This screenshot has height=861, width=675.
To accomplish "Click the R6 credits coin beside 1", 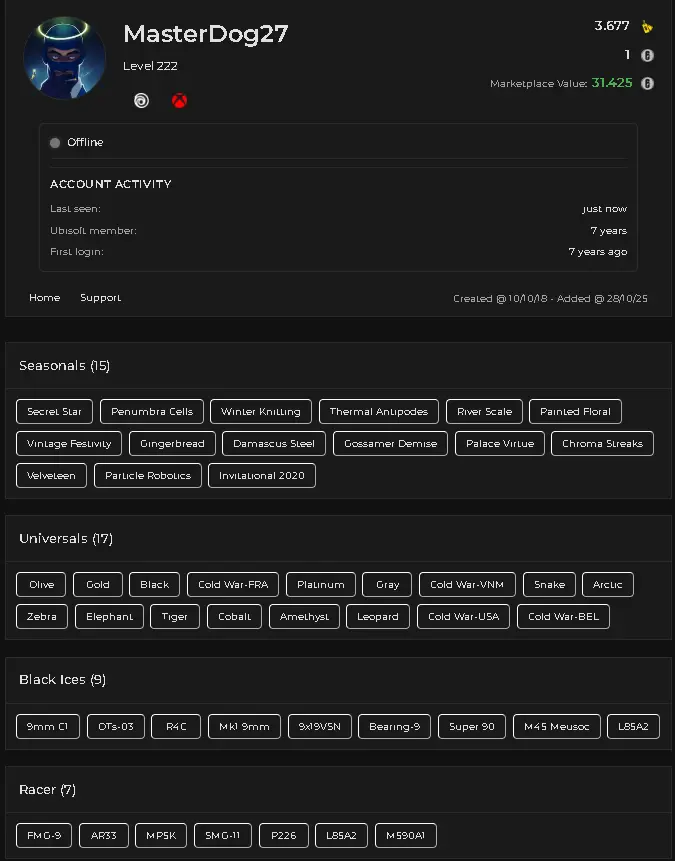I will click(x=647, y=55).
